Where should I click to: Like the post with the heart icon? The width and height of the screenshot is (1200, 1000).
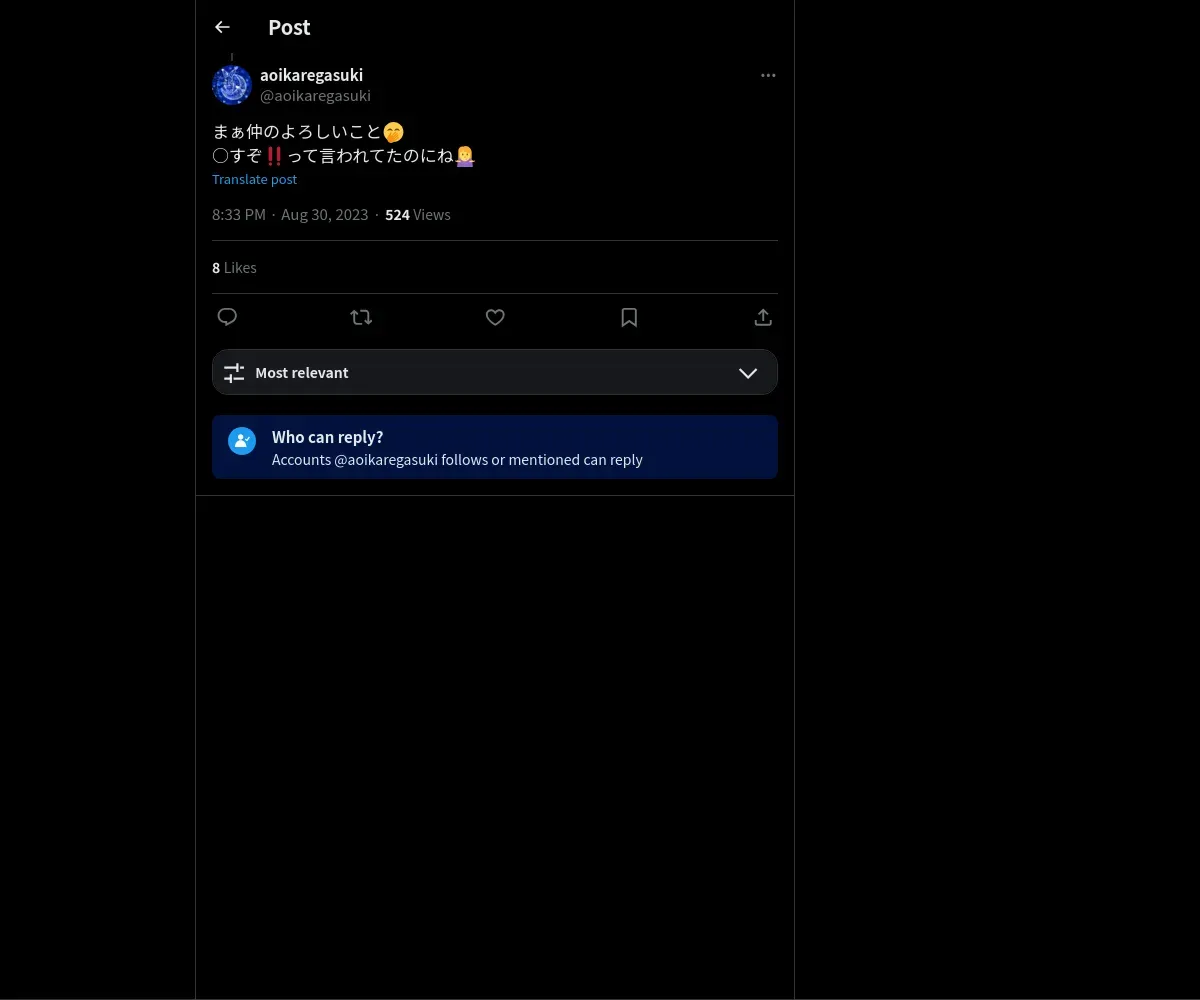point(495,317)
